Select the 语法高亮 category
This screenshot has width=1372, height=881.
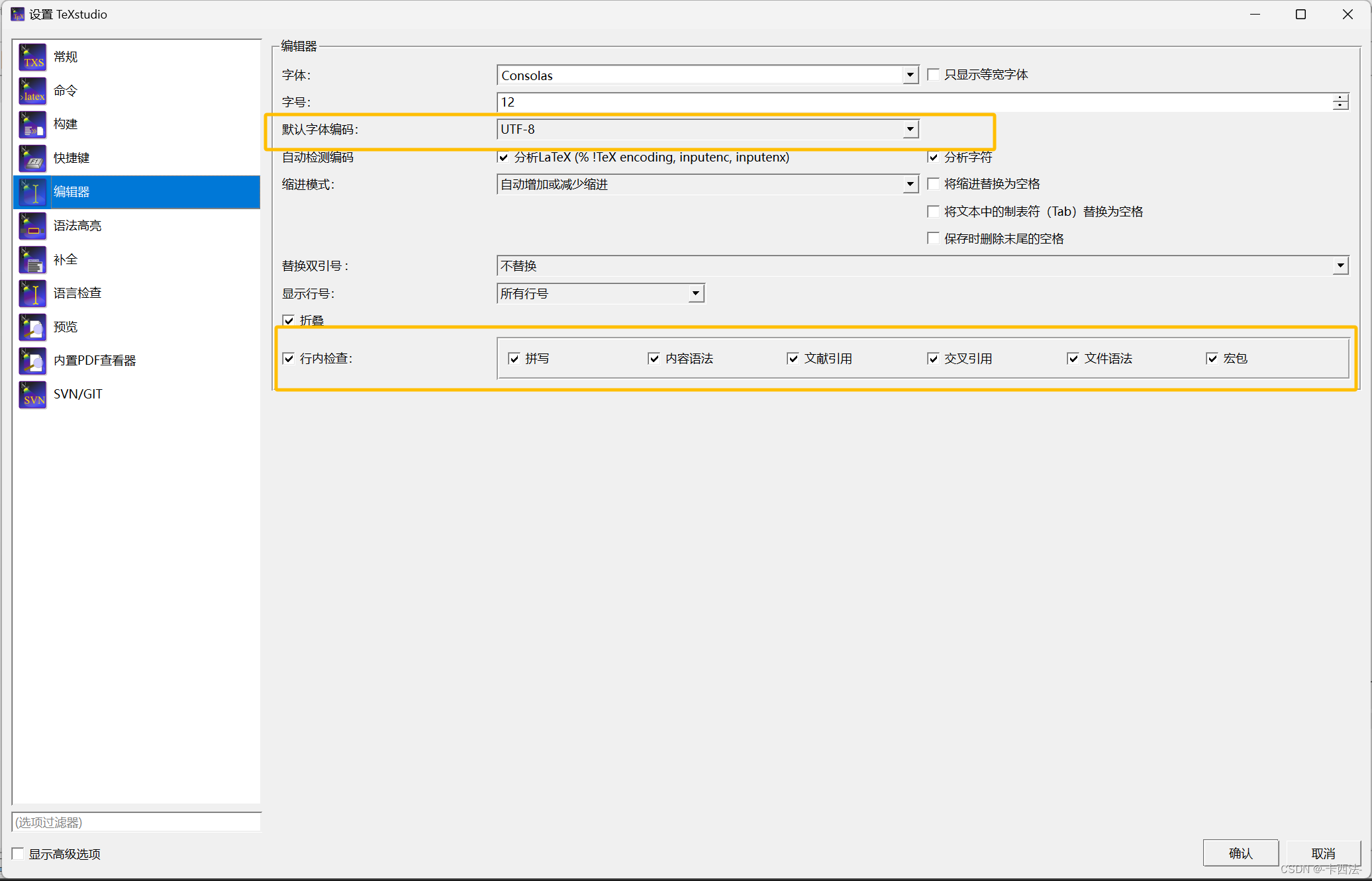(136, 226)
